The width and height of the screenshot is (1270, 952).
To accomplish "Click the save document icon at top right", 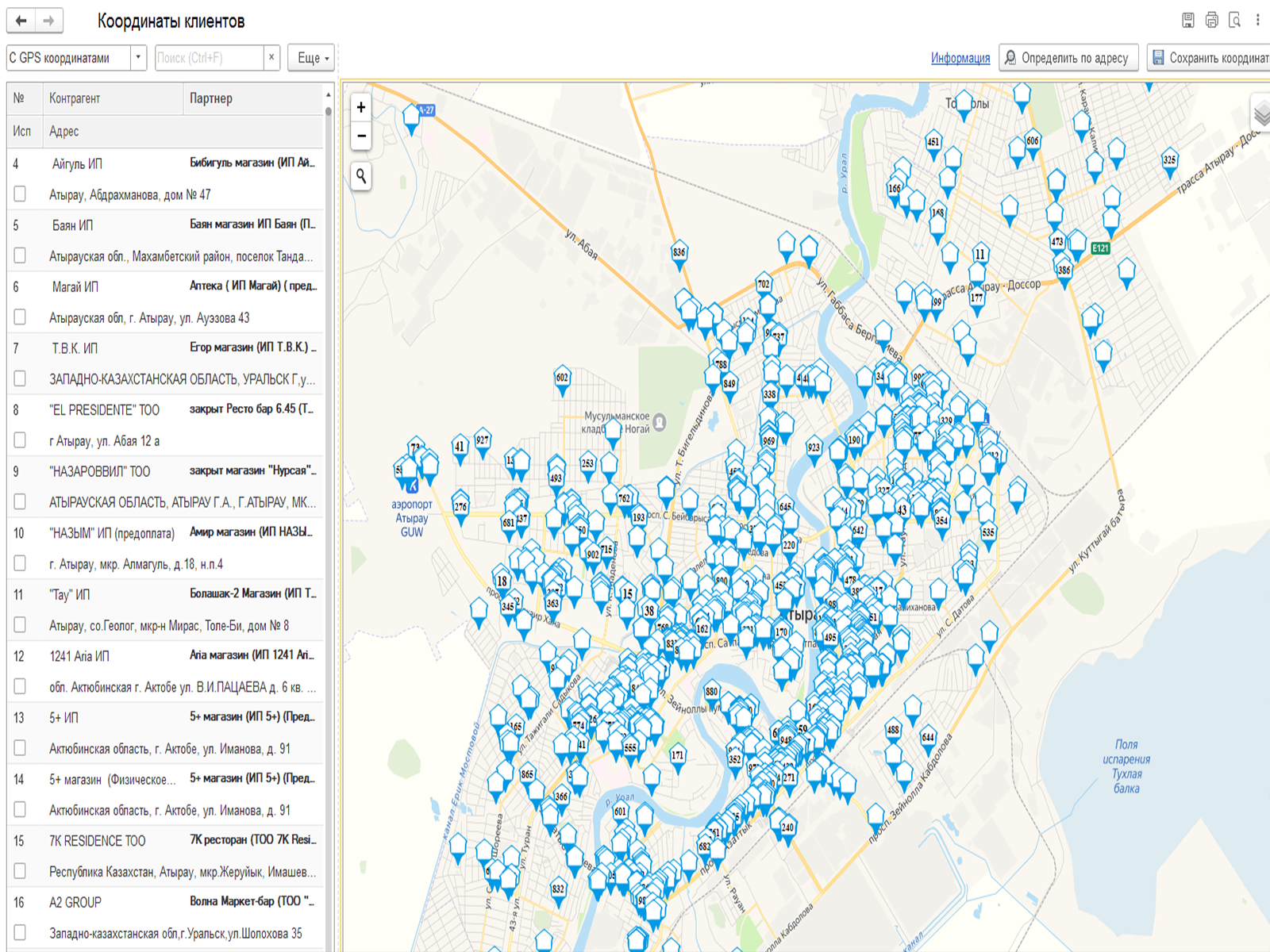I will click(x=1188, y=21).
